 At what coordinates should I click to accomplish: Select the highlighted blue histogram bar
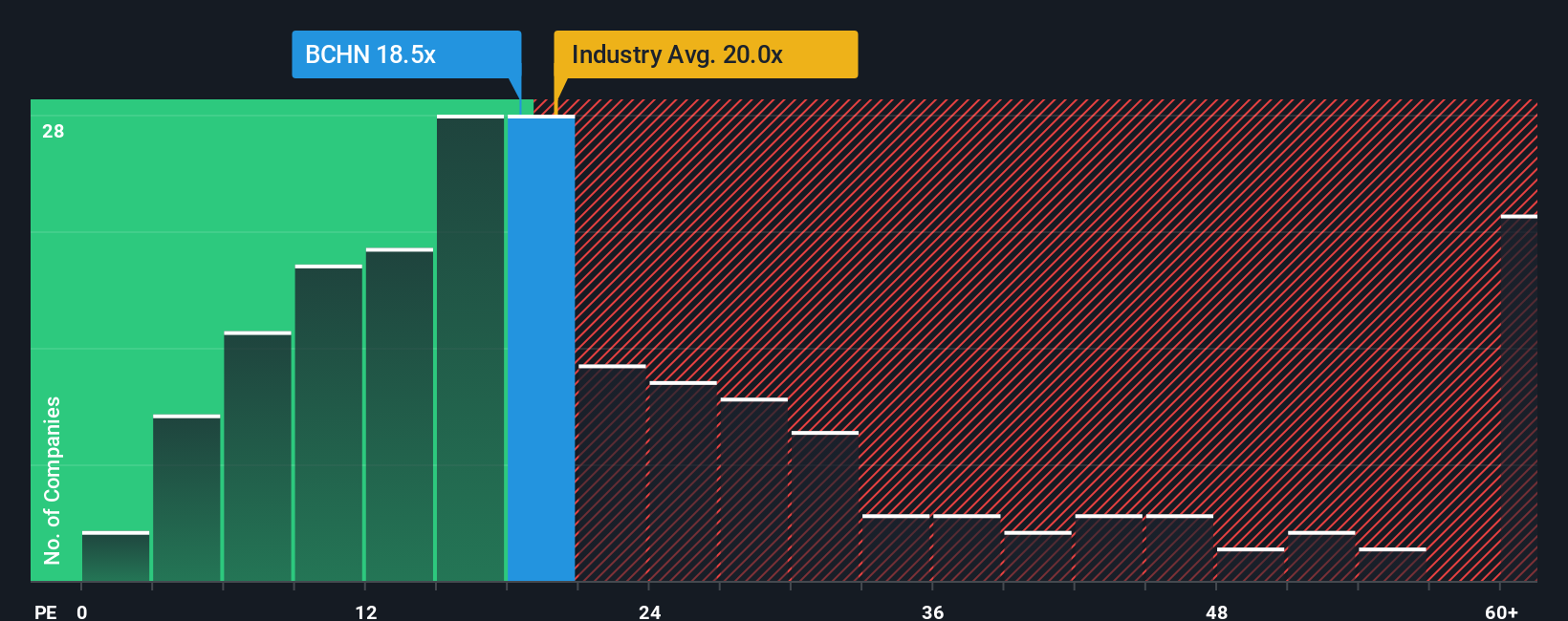click(541, 349)
